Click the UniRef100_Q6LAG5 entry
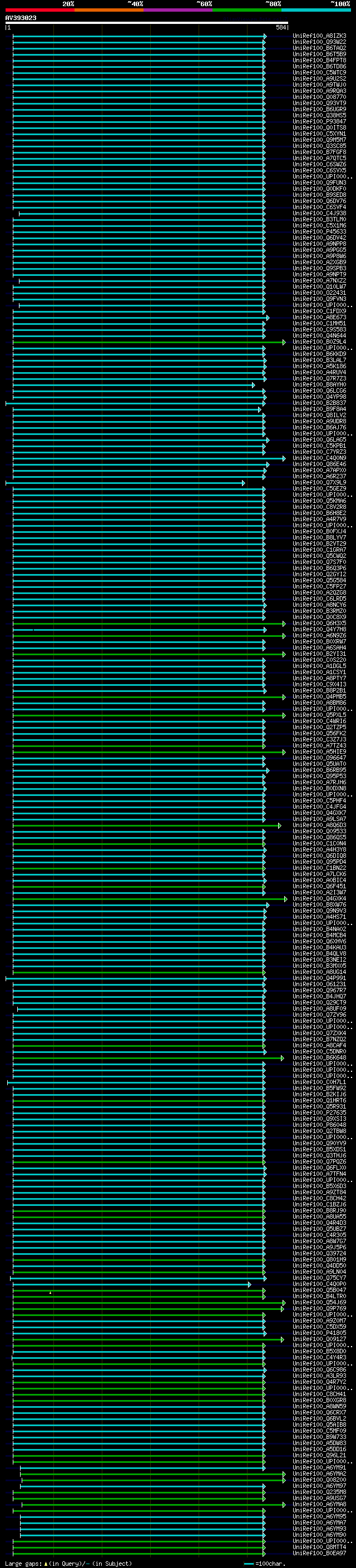Screen dimensions: 356x1568 (x=319, y=439)
